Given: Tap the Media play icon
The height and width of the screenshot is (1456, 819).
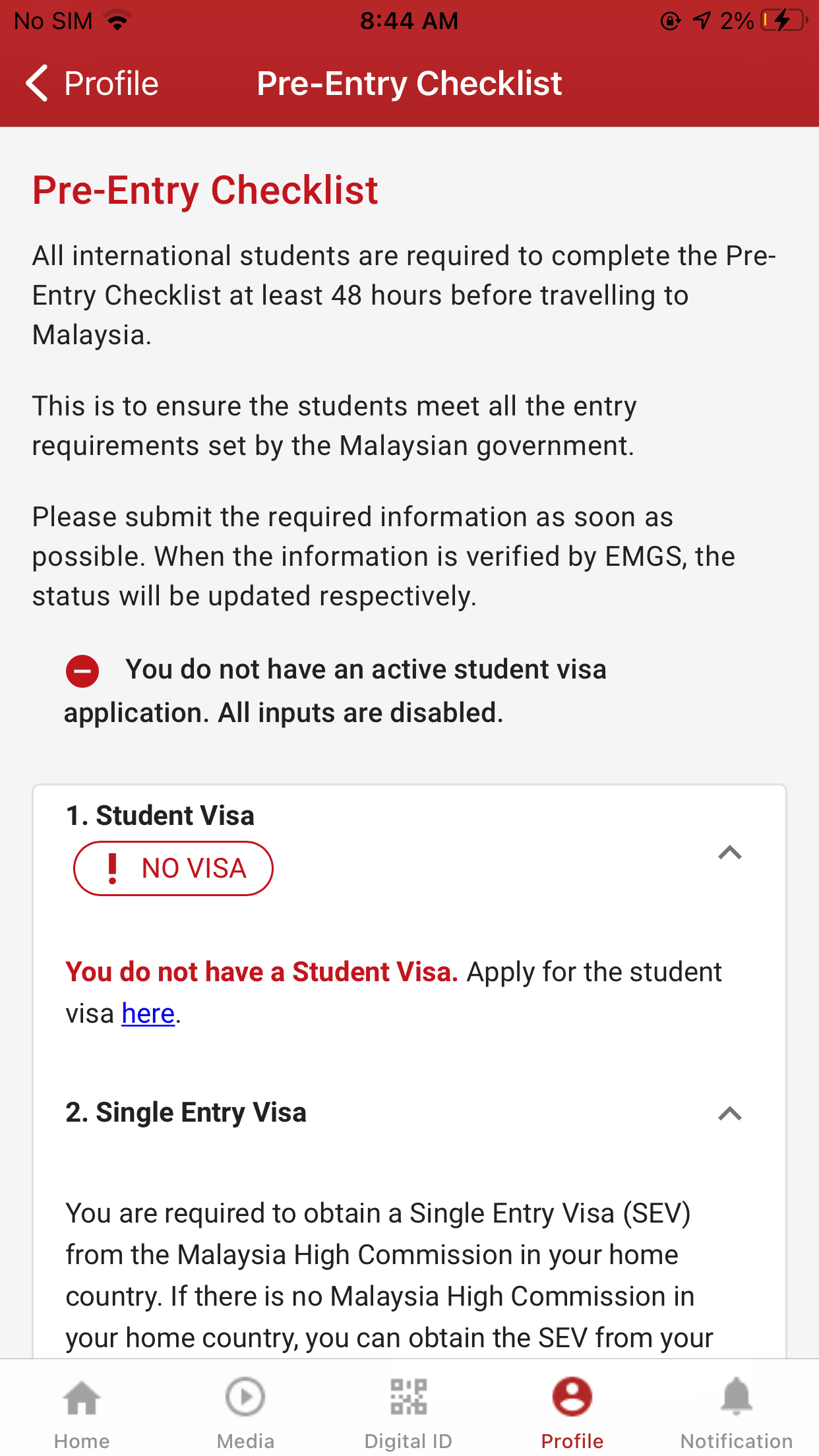Looking at the screenshot, I should point(245,1397).
